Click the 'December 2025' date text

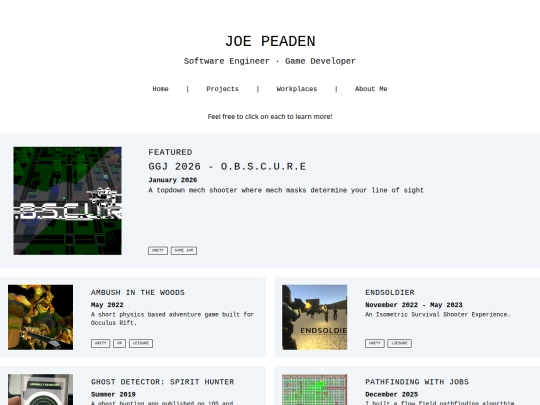[x=392, y=394]
